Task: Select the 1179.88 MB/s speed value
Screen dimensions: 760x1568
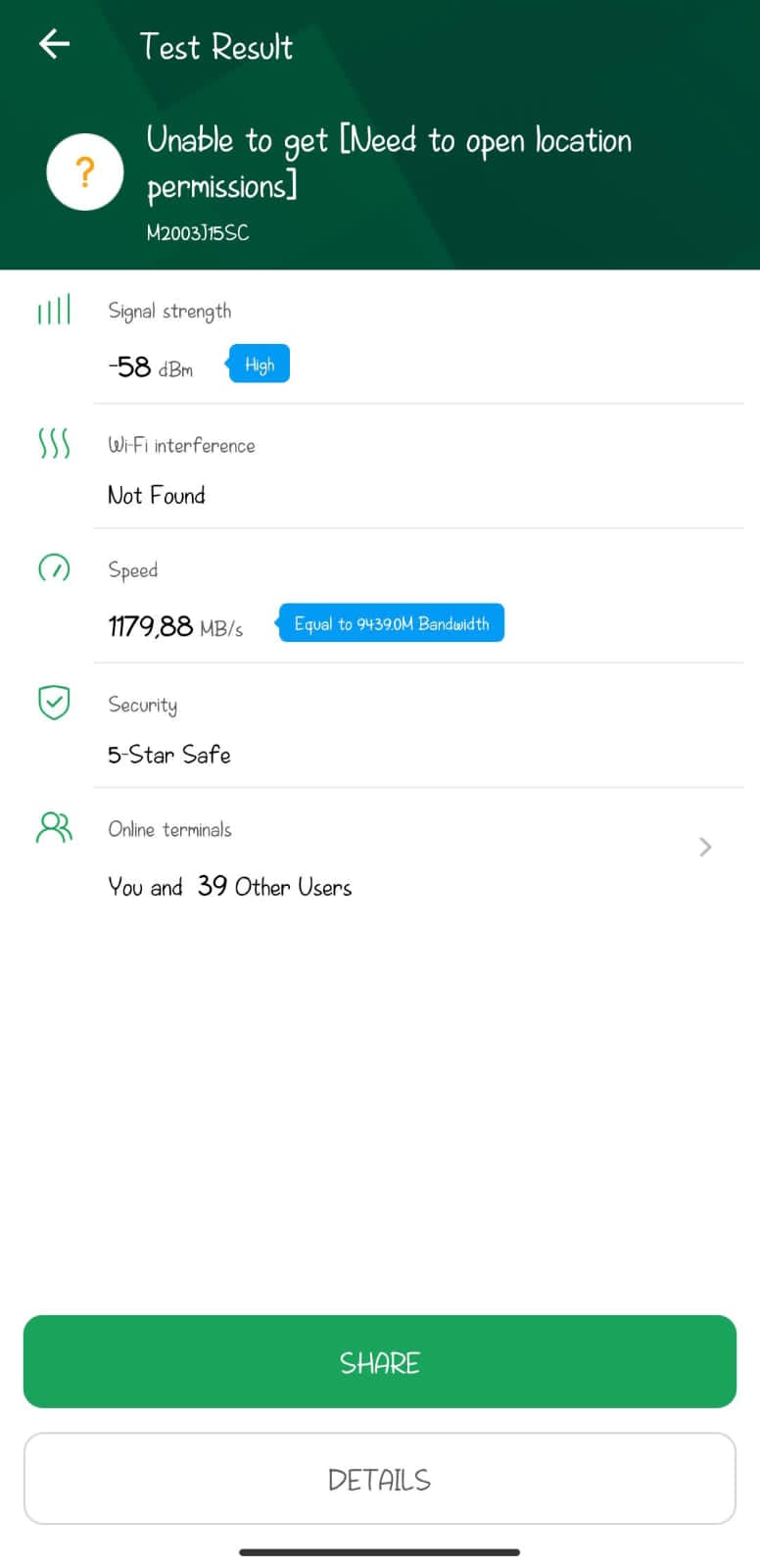Action: [175, 626]
